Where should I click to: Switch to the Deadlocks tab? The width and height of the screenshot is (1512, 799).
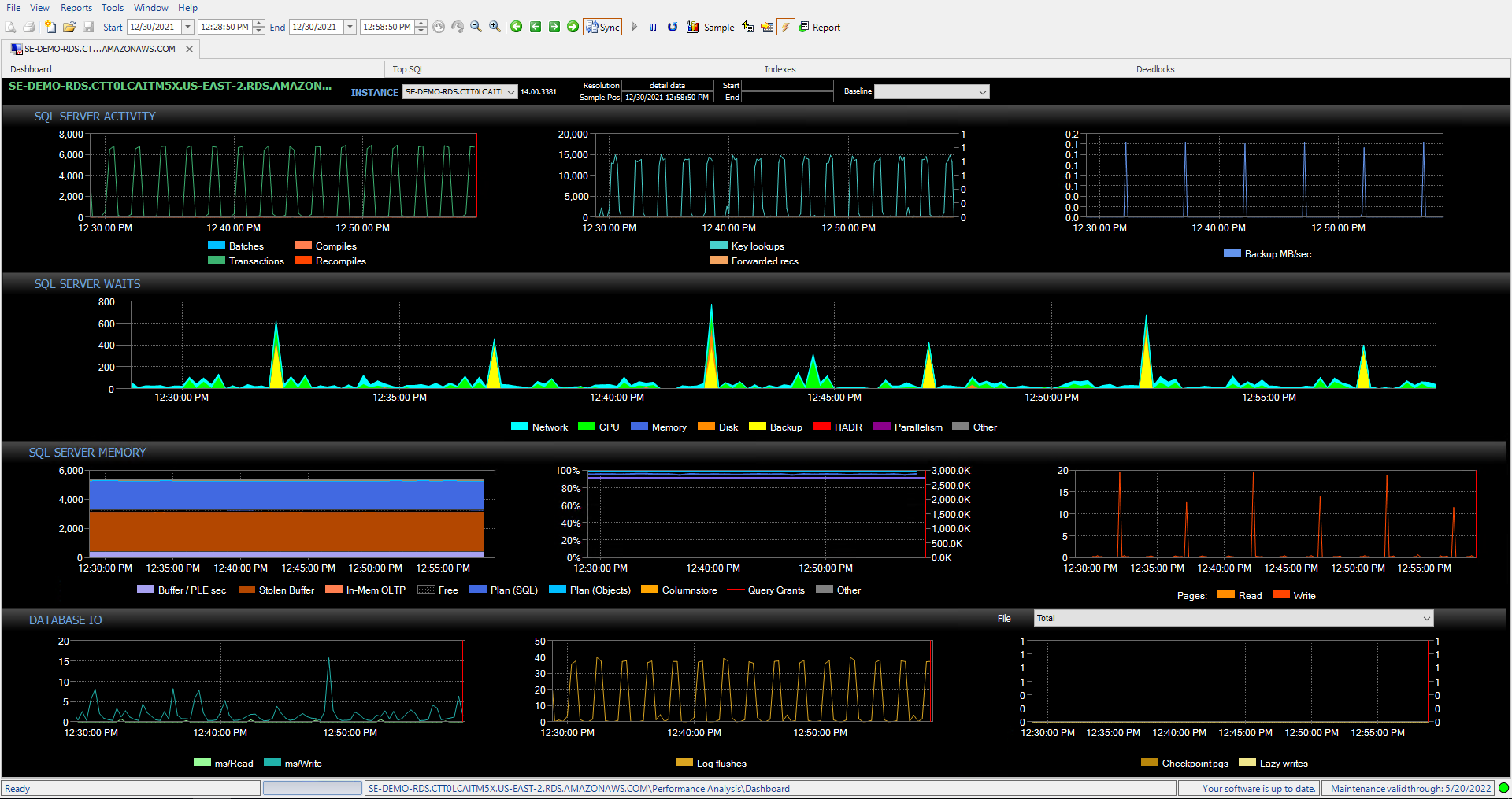point(1155,68)
